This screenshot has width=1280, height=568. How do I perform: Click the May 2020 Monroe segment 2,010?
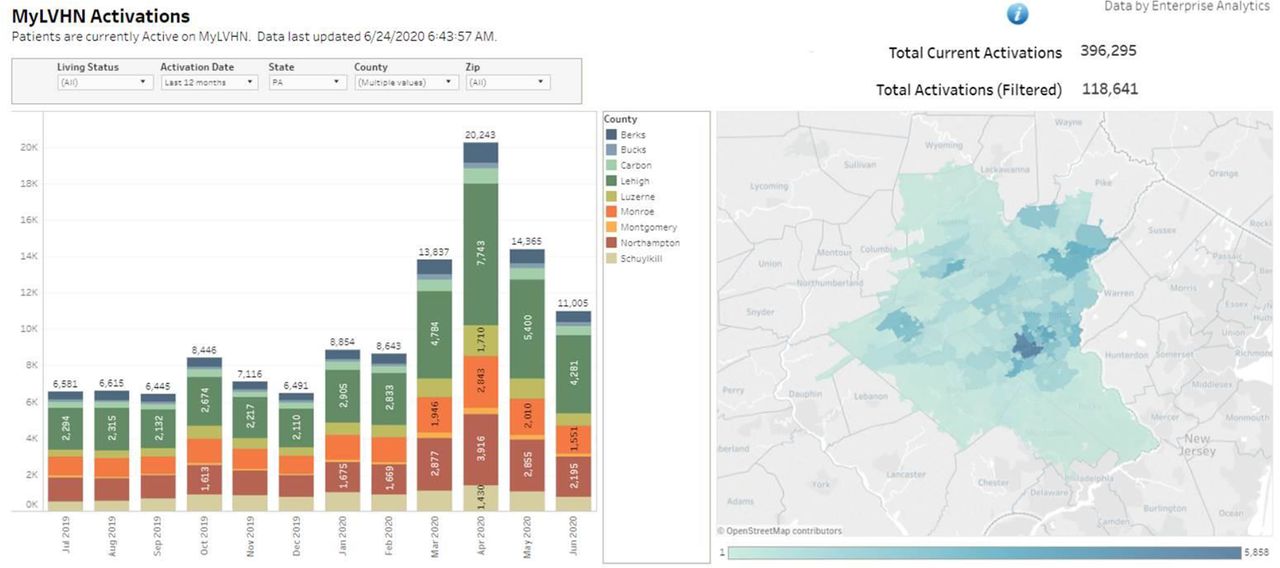point(527,416)
